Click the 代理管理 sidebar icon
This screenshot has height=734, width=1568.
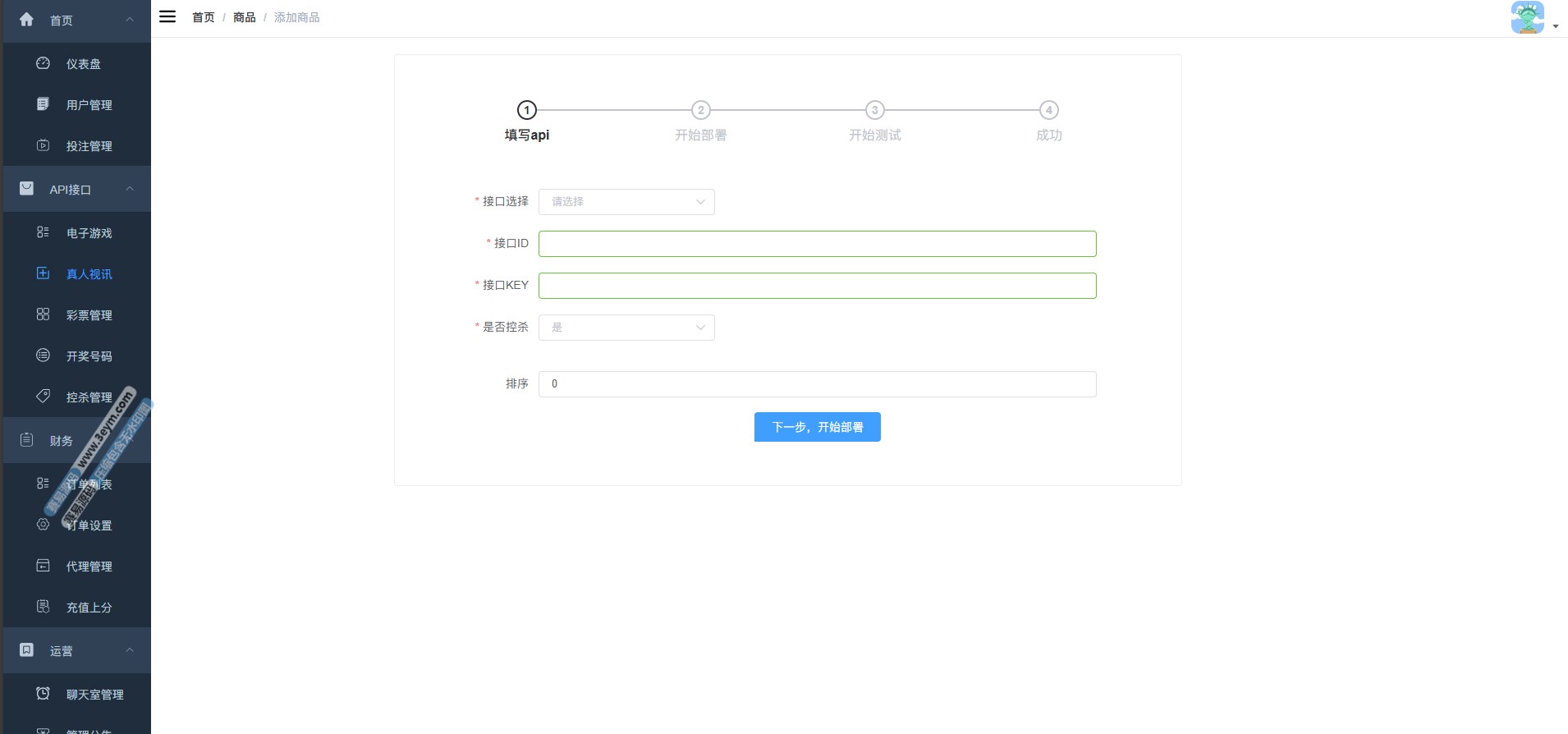click(44, 566)
